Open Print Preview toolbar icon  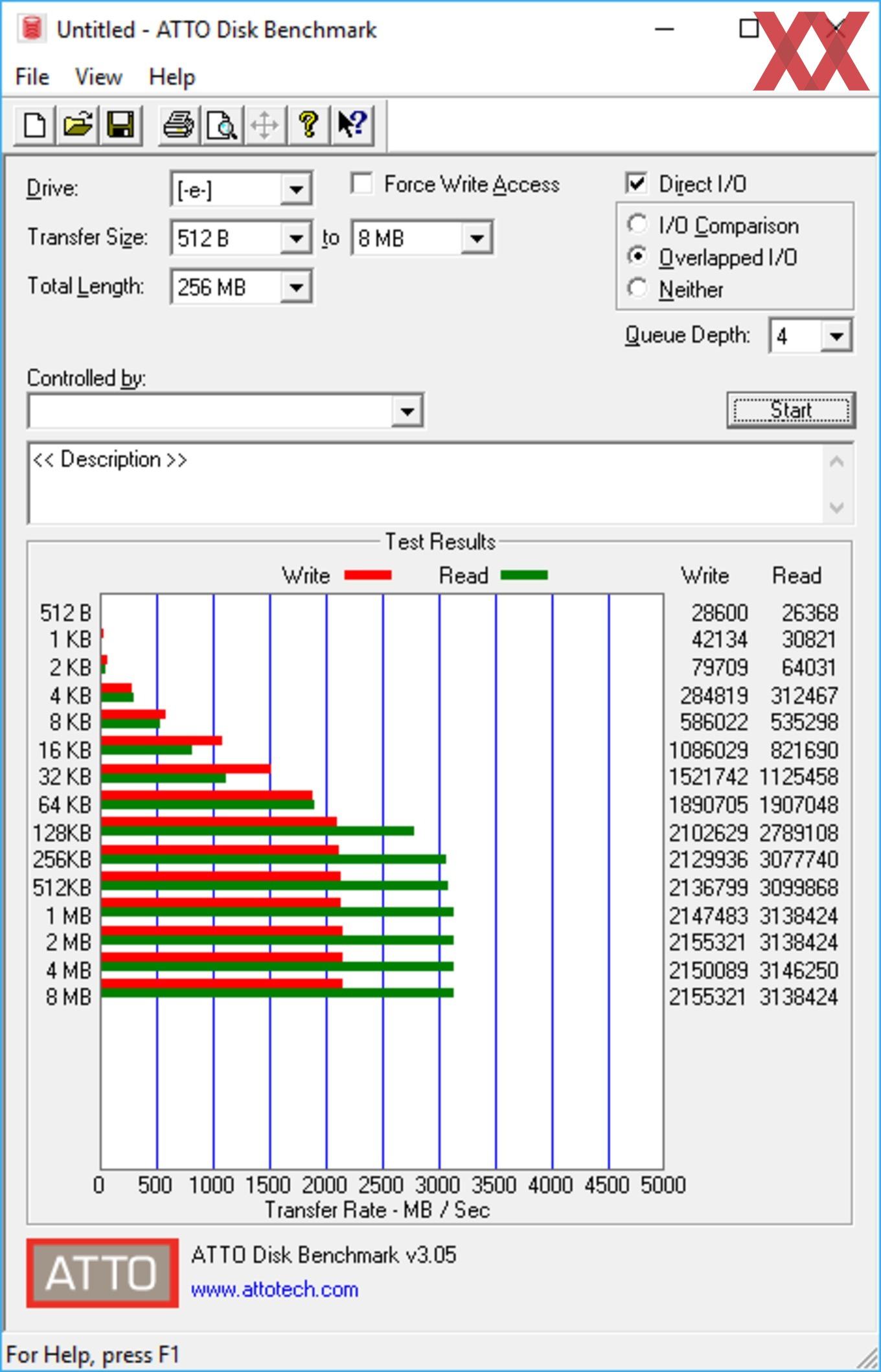[x=222, y=124]
